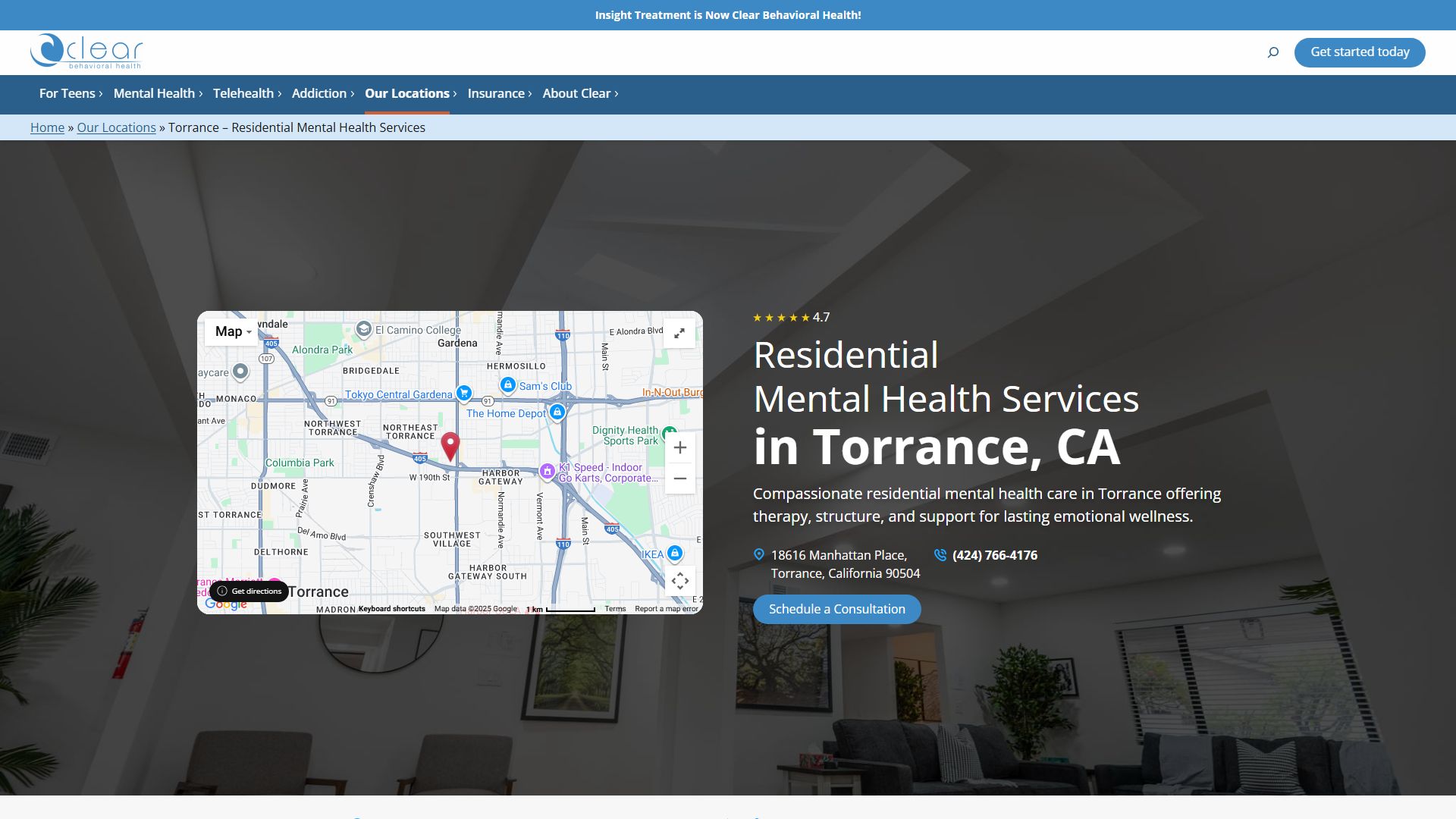Click the Clear Behavioral Health logo
Screen dimensions: 1456x819
click(86, 52)
